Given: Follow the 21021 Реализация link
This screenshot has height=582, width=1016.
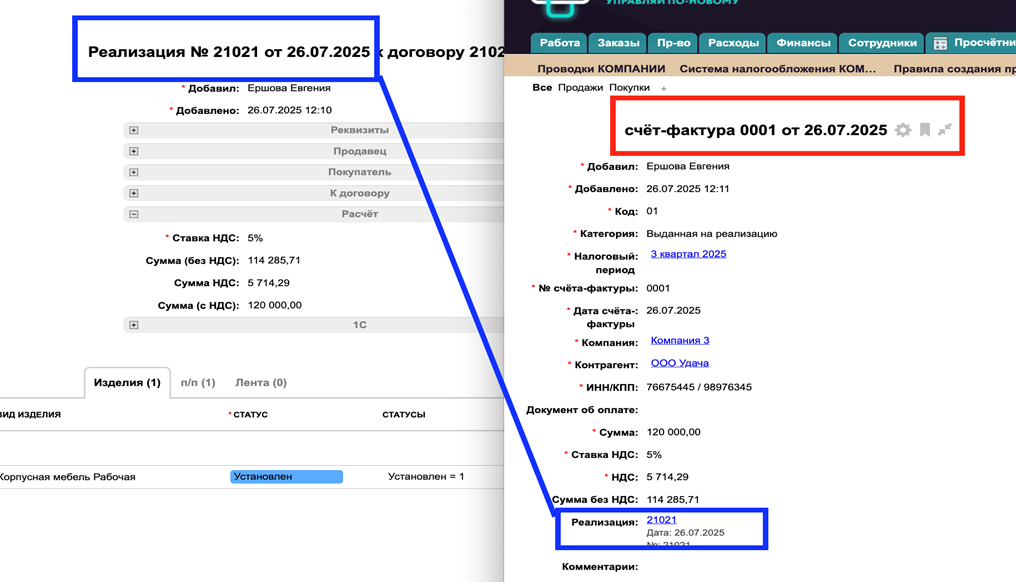Looking at the screenshot, I should tap(661, 520).
